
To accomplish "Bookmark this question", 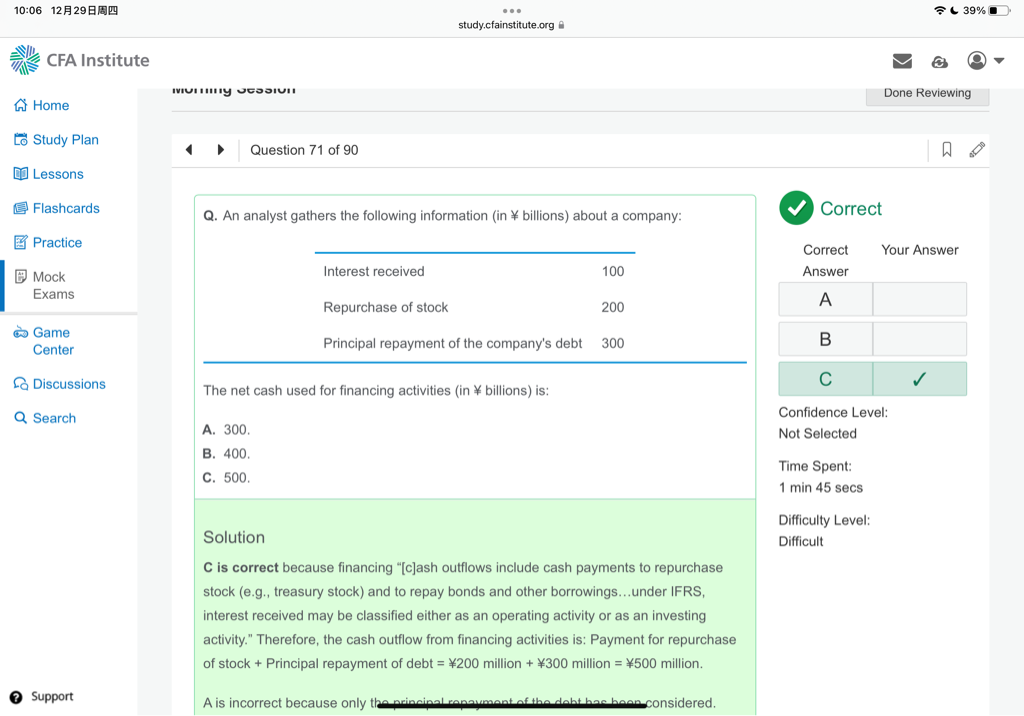I will point(946,150).
